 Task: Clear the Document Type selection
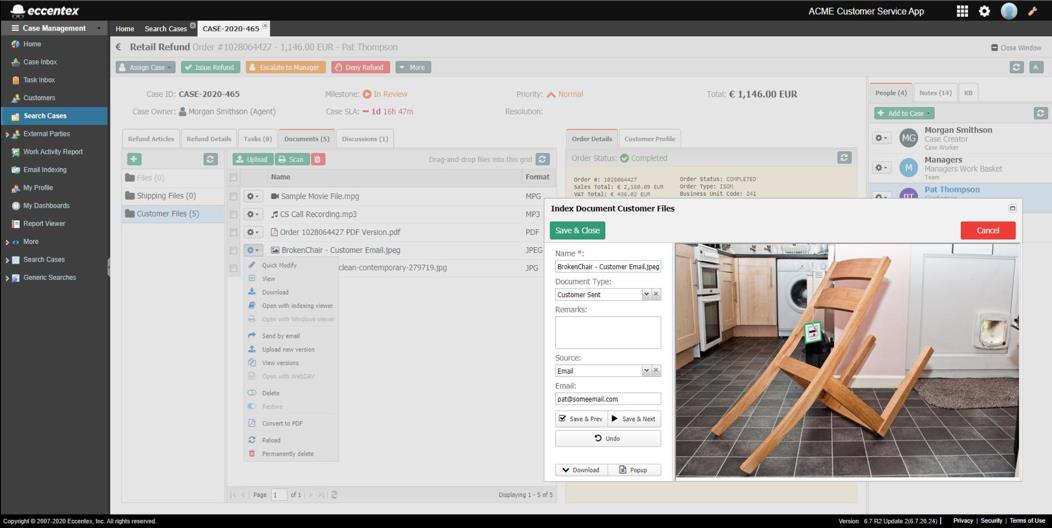(656, 295)
